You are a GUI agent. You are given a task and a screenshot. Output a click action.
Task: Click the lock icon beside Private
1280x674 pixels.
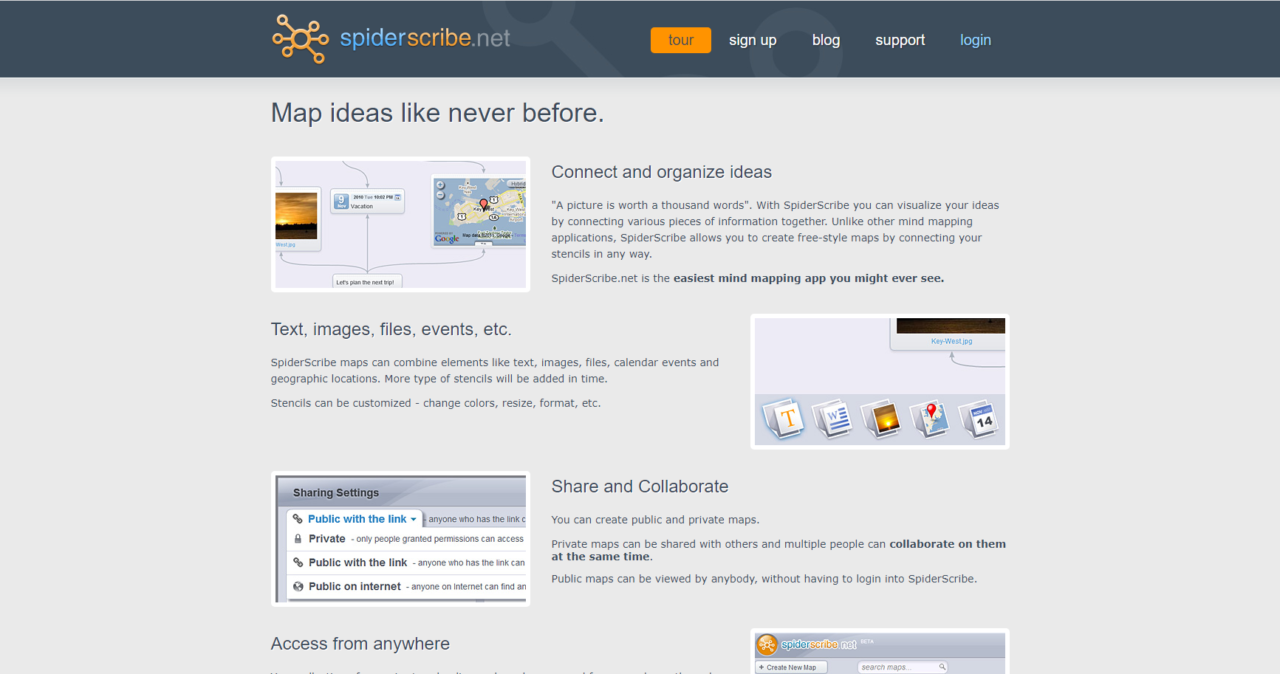click(298, 538)
